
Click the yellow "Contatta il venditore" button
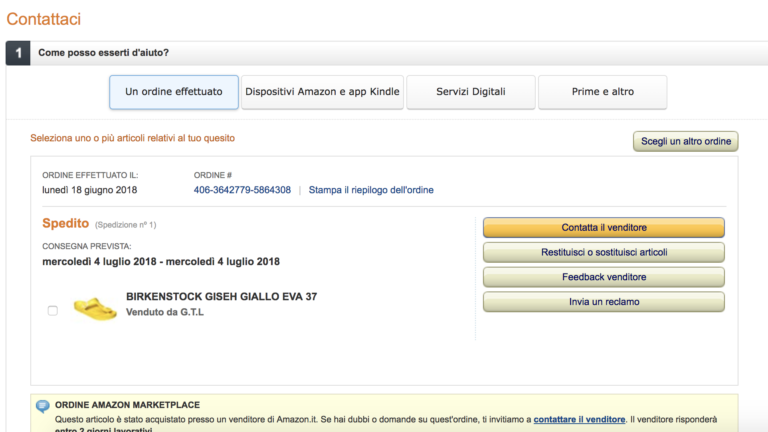[604, 227]
